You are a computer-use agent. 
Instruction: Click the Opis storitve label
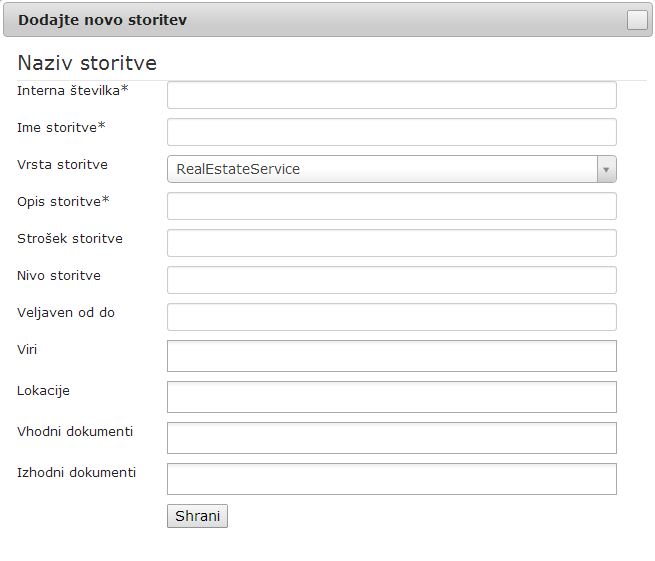click(x=63, y=201)
